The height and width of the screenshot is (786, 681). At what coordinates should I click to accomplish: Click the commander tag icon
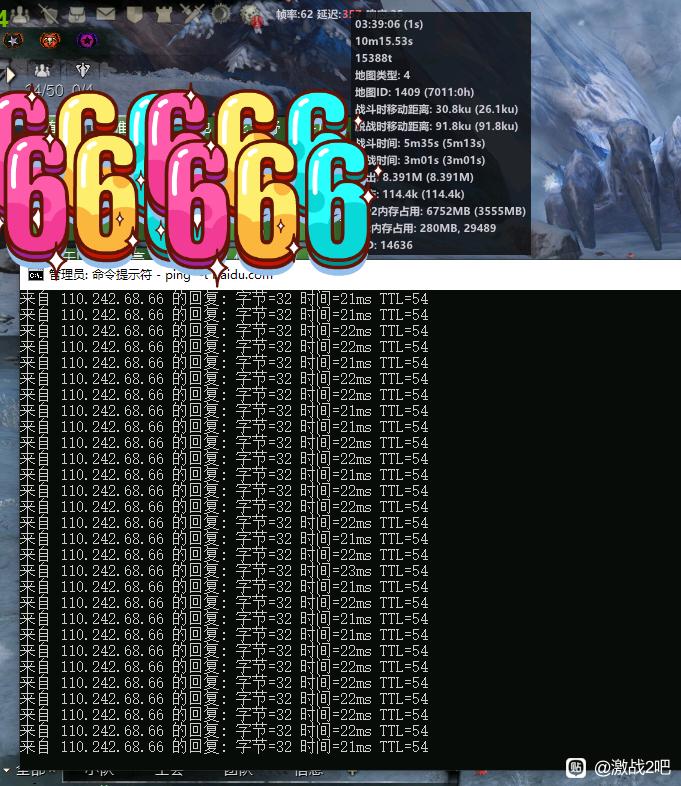tap(83, 70)
